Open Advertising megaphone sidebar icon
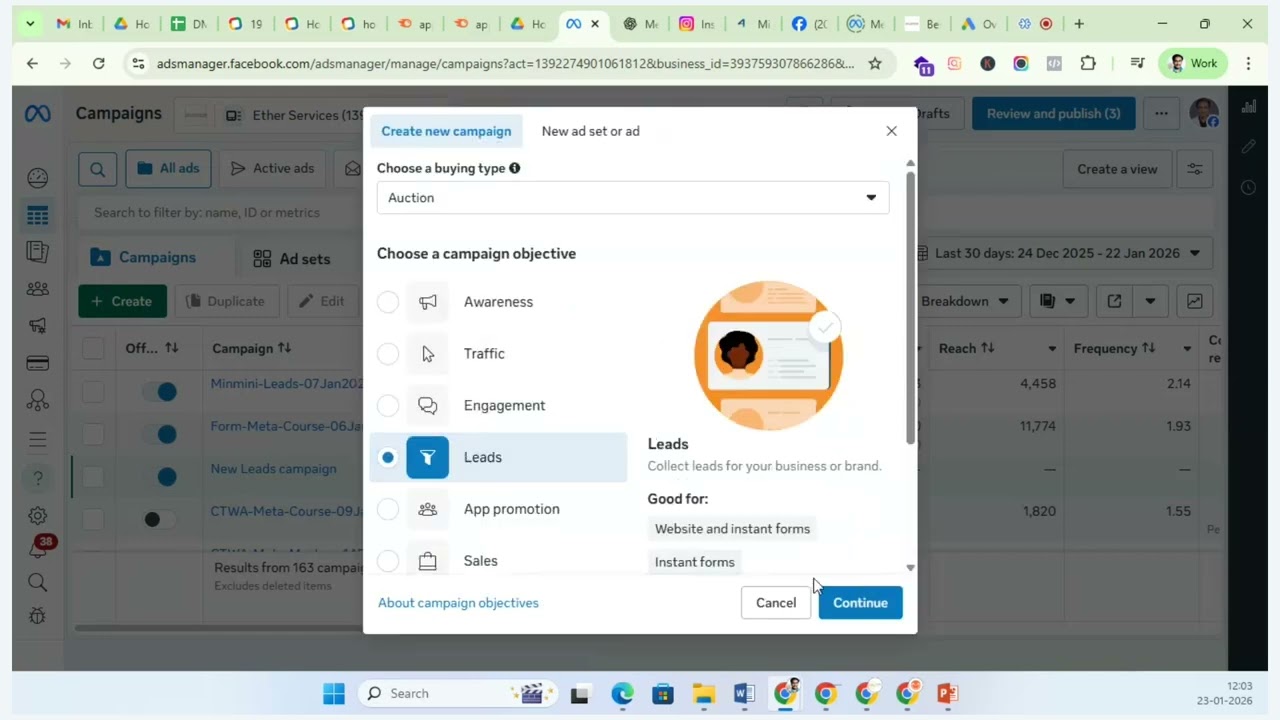1280x720 pixels. click(x=38, y=326)
